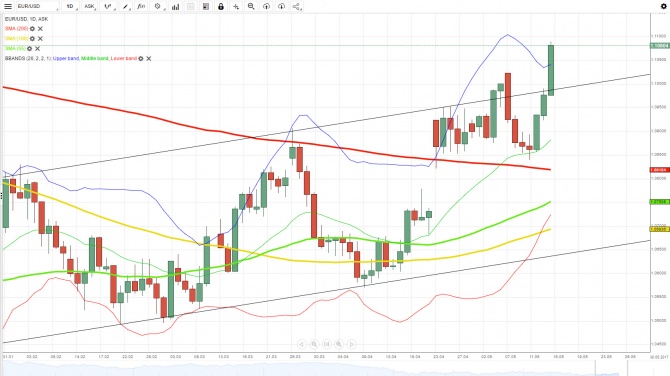The image size is (670, 376).
Task: Click the red SMA 200 price tag on axis
Action: point(660,170)
